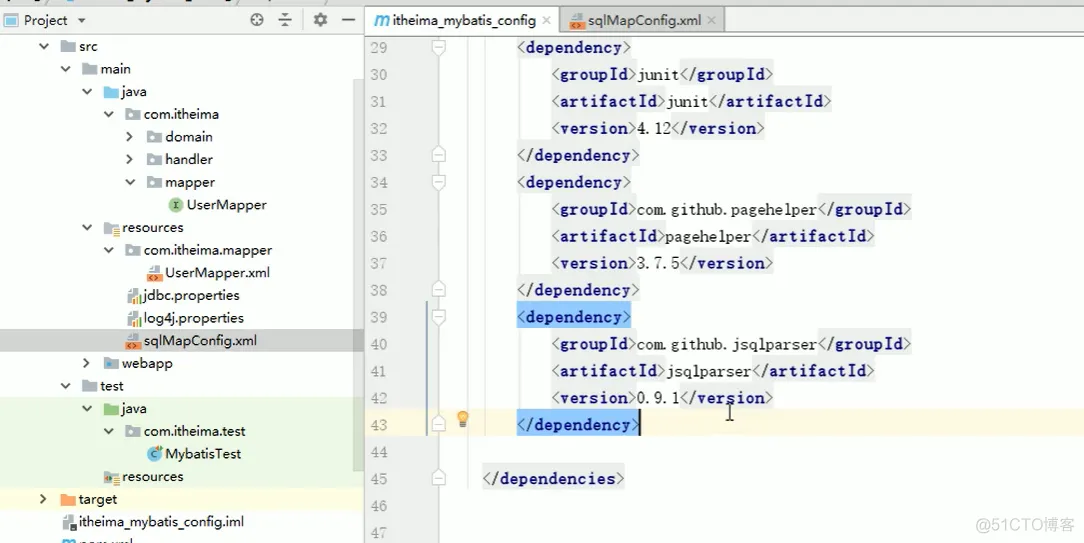Collapse the com.itheima.mapper resource folder
Screen dimensions: 1084x543
[x=109, y=250]
